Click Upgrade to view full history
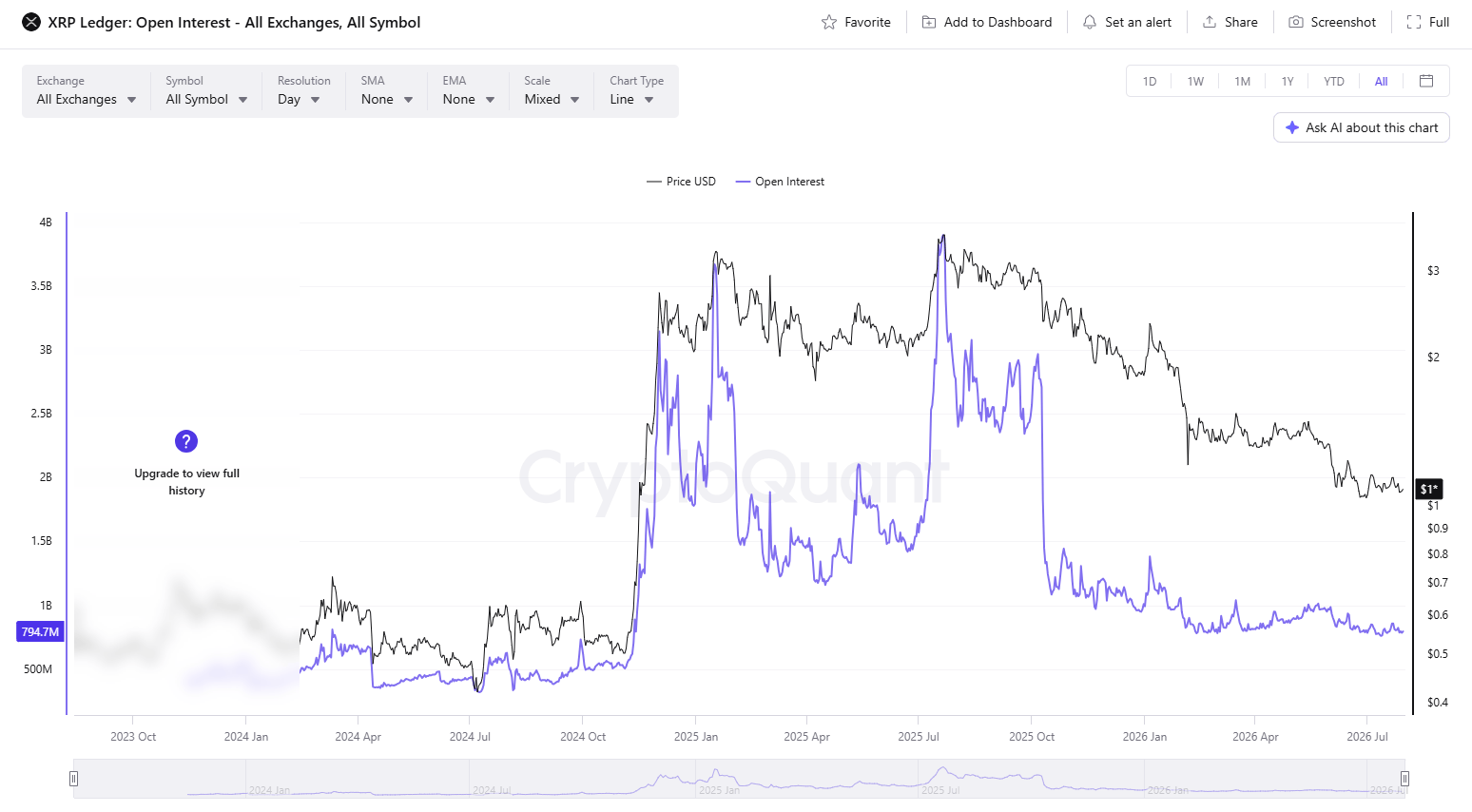Screen dimensions: 1472x812 click(x=186, y=482)
